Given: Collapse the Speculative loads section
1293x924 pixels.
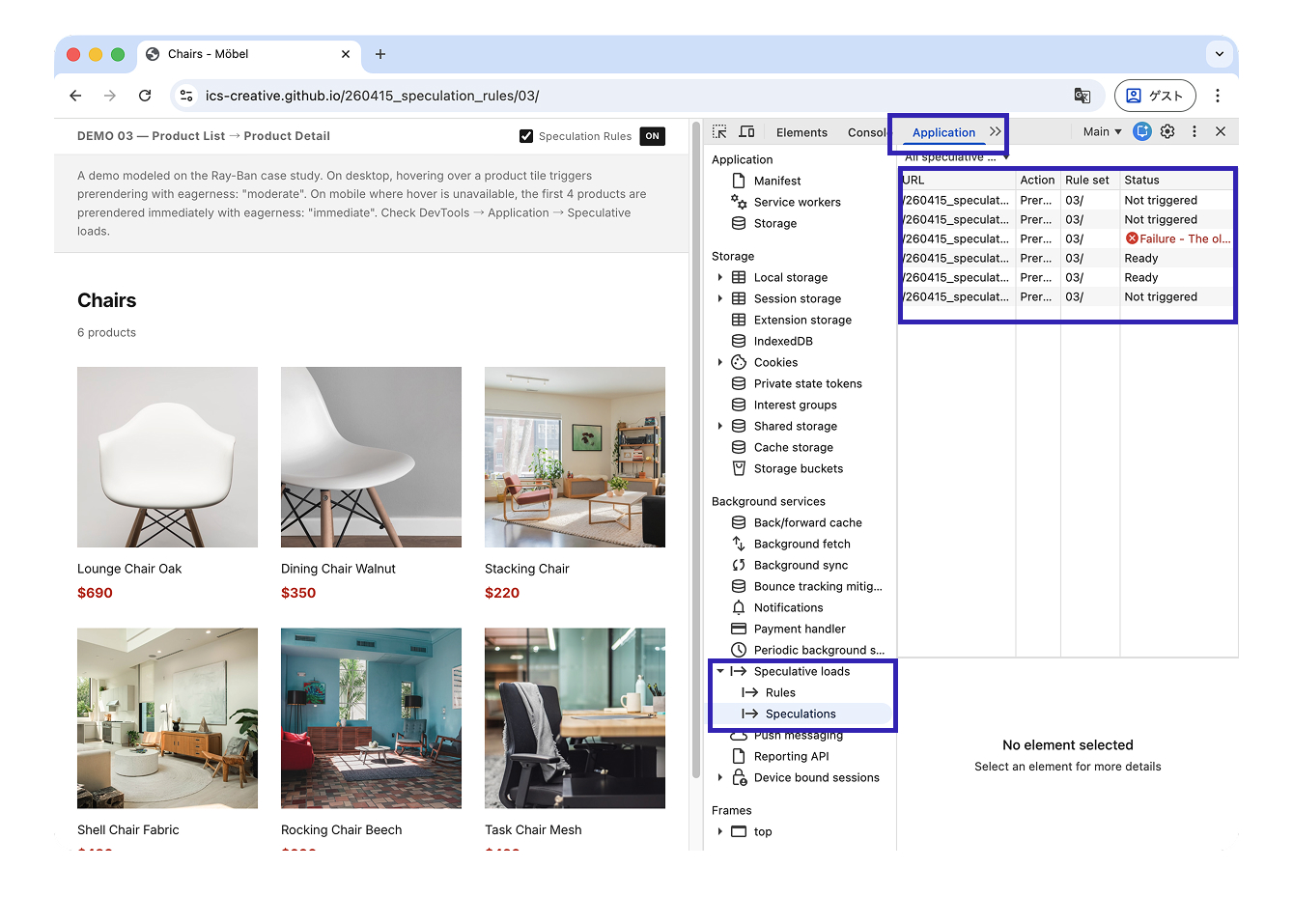Looking at the screenshot, I should (x=720, y=671).
